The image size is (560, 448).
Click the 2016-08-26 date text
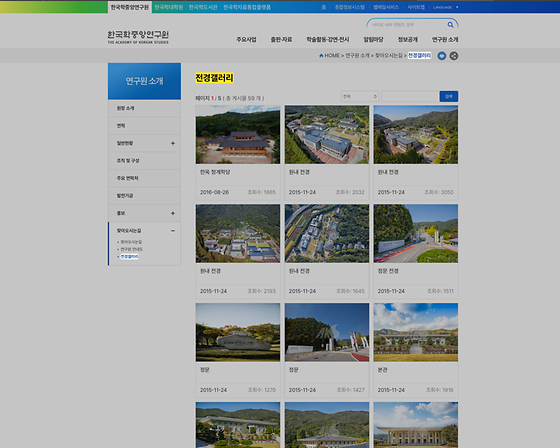pyautogui.click(x=214, y=192)
